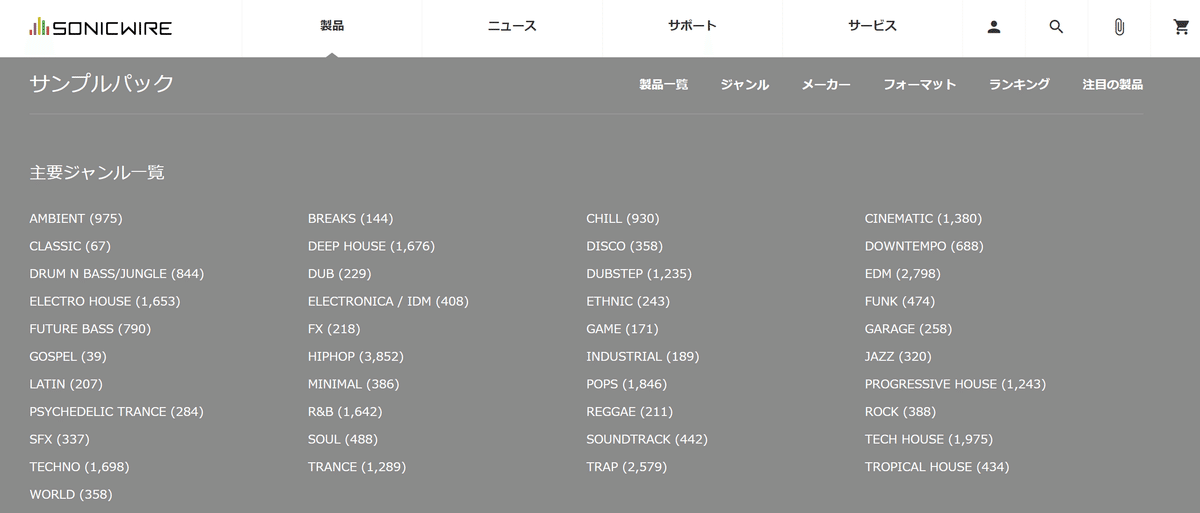
Task: Go to the 注目の製品 tab
Action: 1112,85
